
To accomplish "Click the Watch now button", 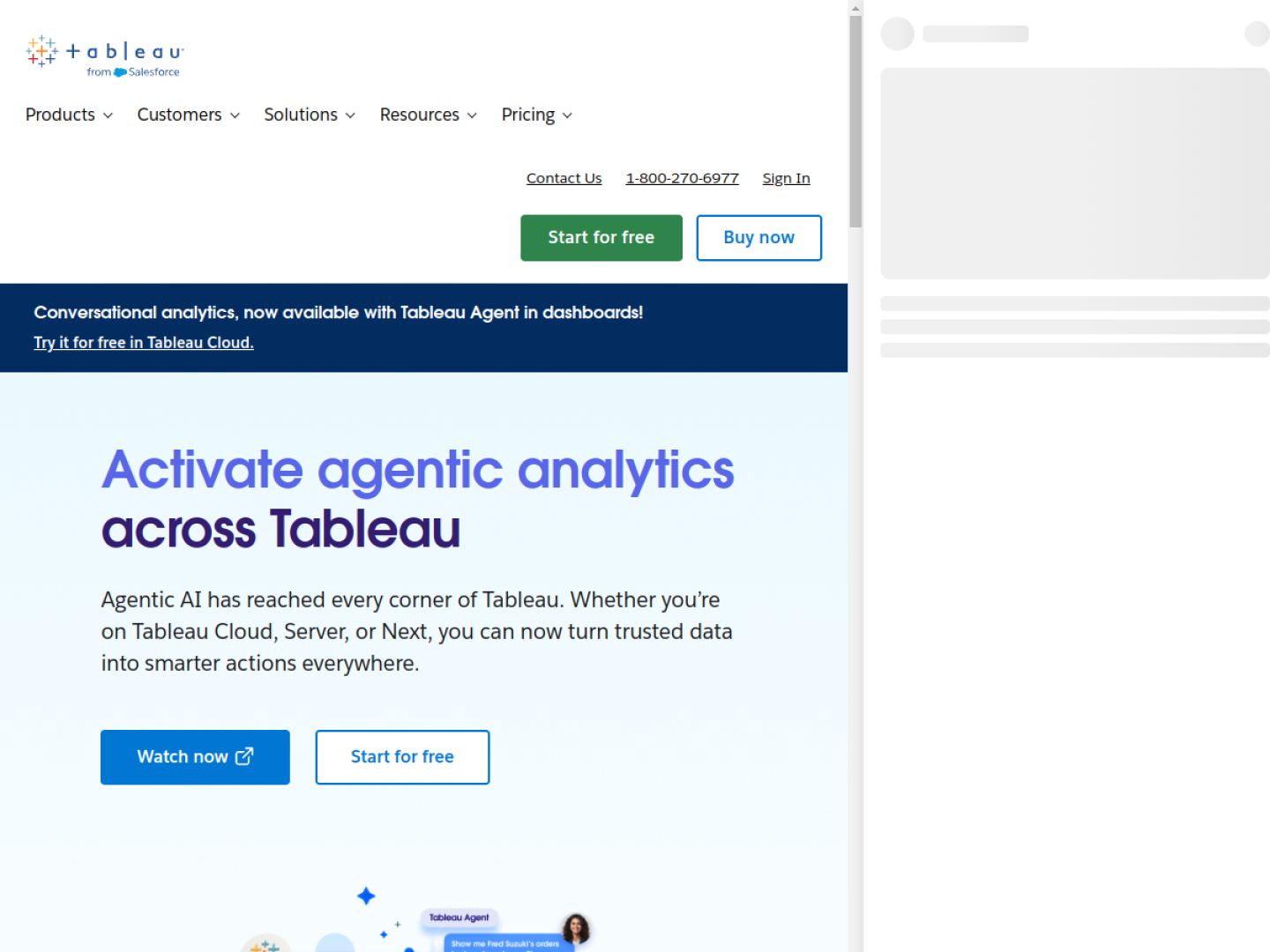I will [195, 757].
